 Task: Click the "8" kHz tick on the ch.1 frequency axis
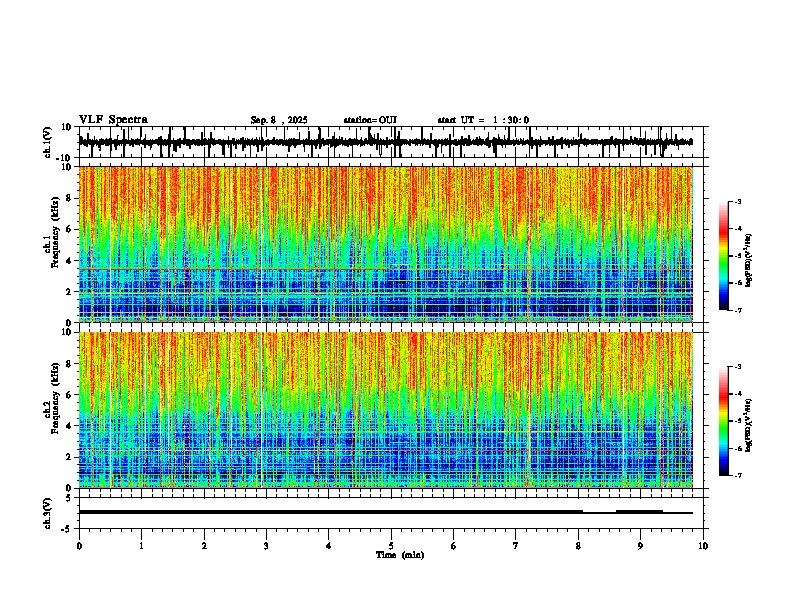(x=70, y=198)
